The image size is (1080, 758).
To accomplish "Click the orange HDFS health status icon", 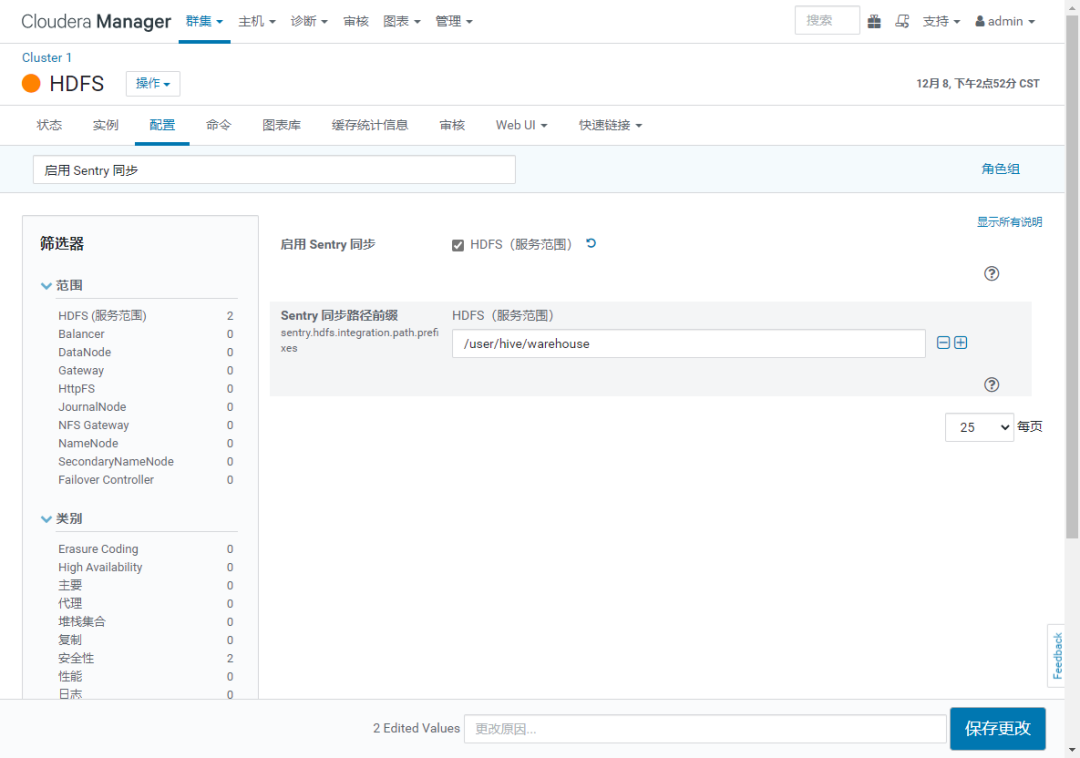I will (x=31, y=83).
